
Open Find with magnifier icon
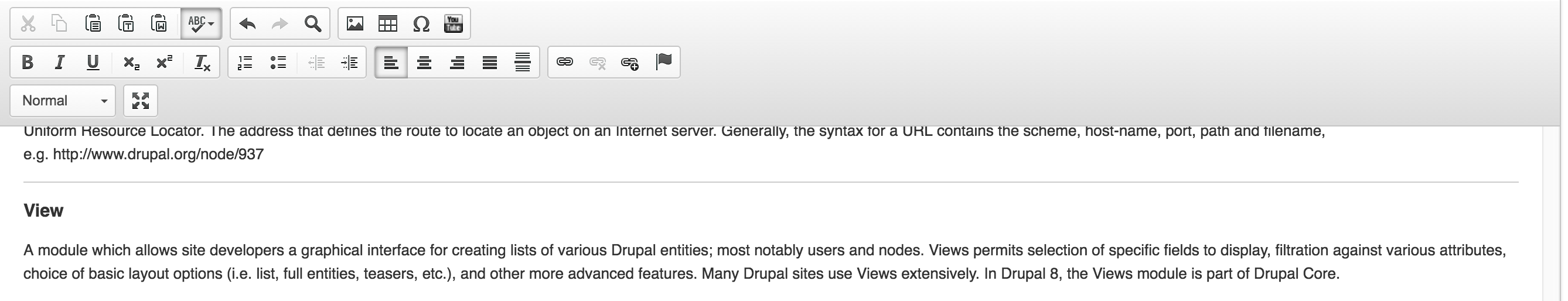point(313,23)
